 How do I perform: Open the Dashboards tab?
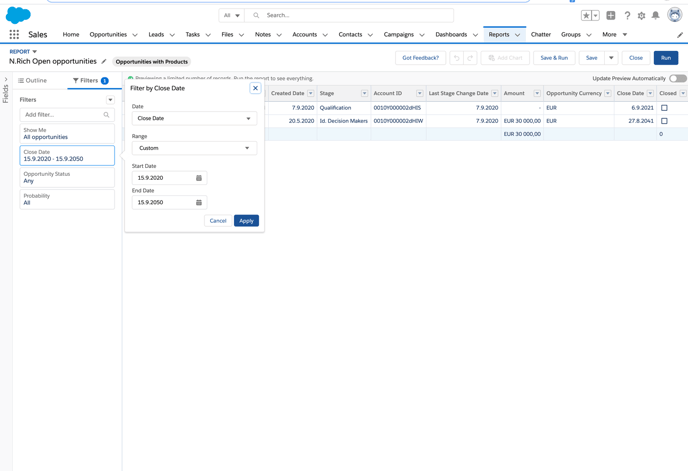(451, 34)
